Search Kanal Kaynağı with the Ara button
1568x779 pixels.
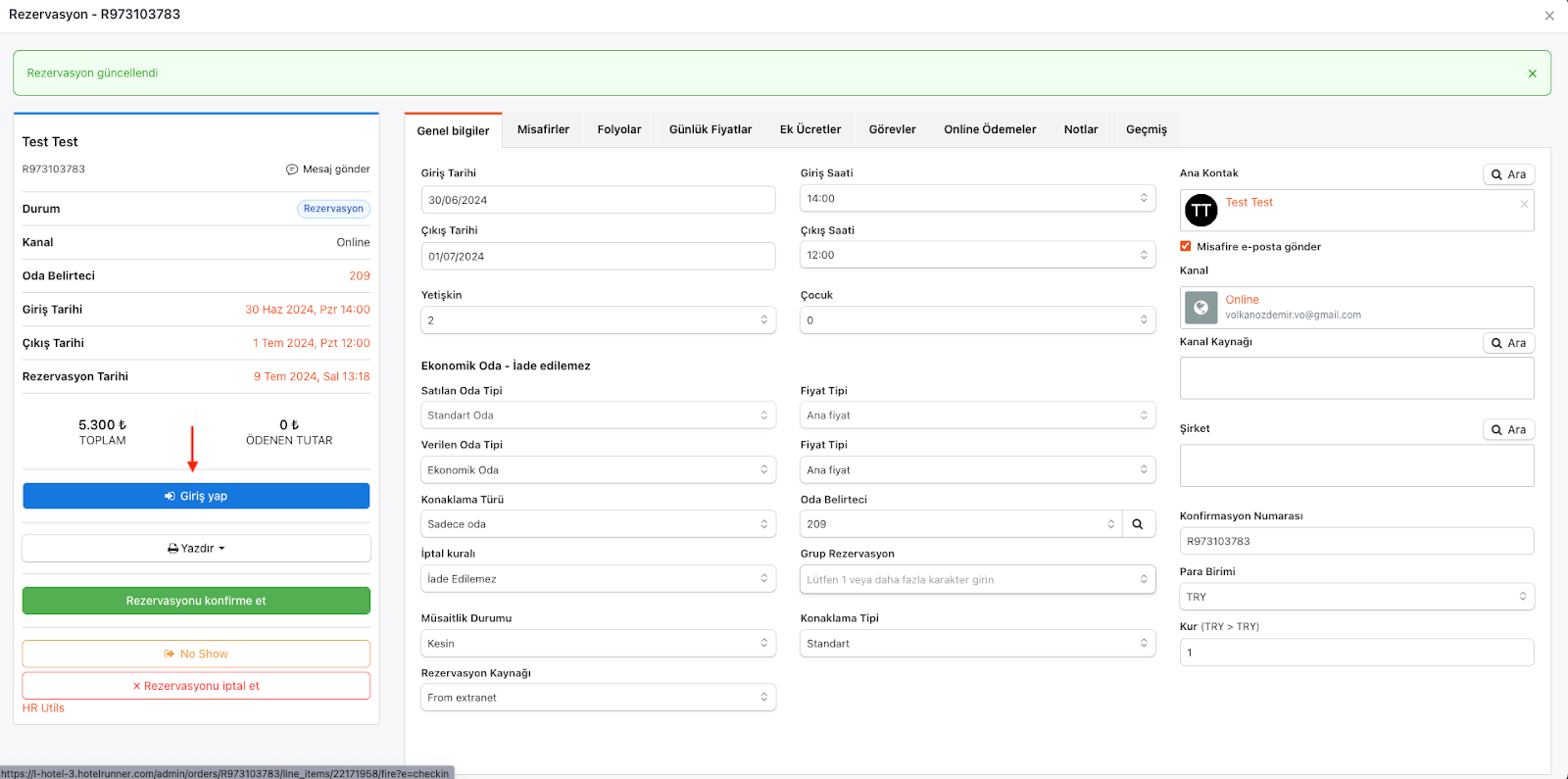[x=1508, y=343]
